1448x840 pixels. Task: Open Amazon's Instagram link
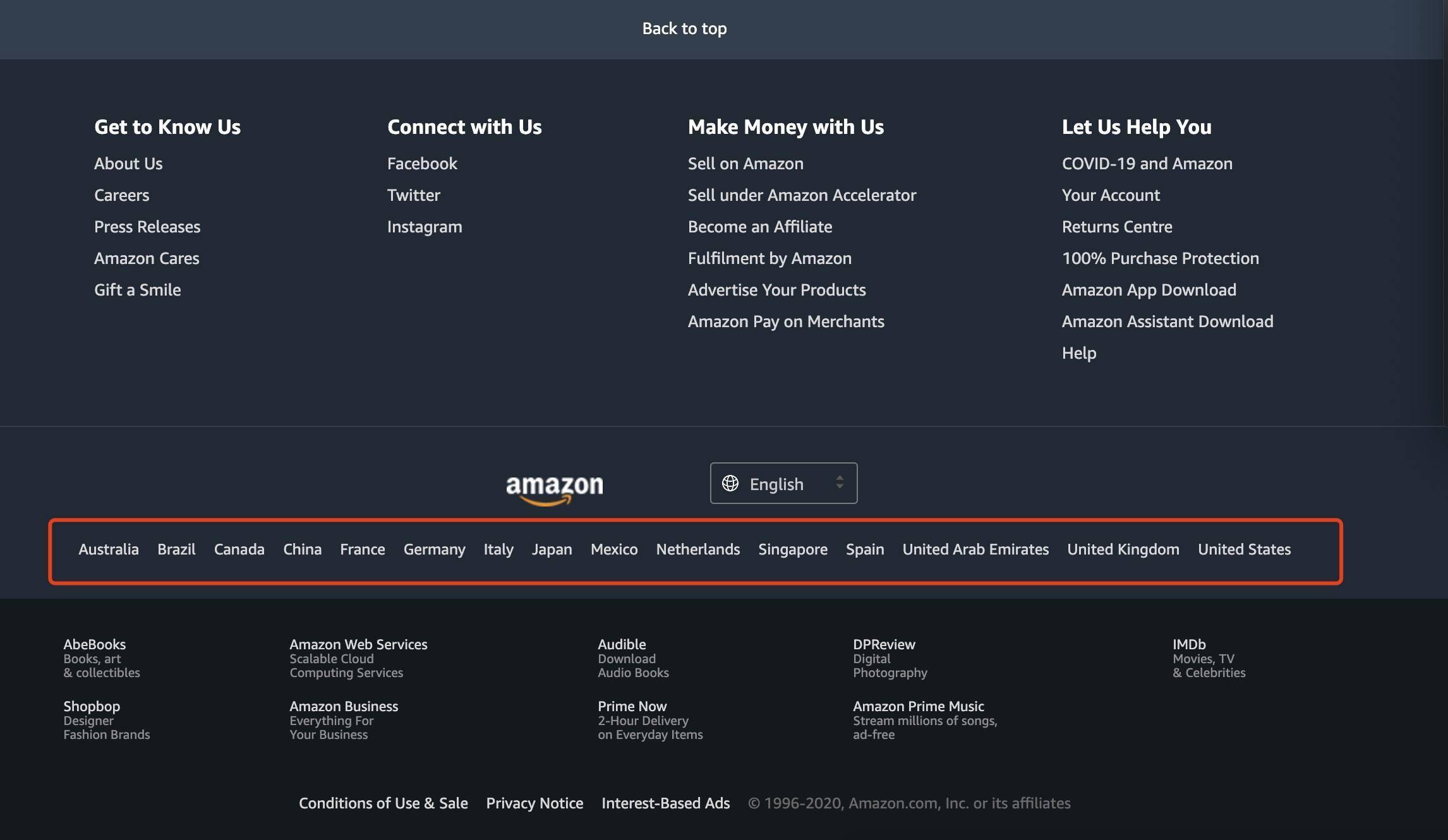pyautogui.click(x=425, y=227)
